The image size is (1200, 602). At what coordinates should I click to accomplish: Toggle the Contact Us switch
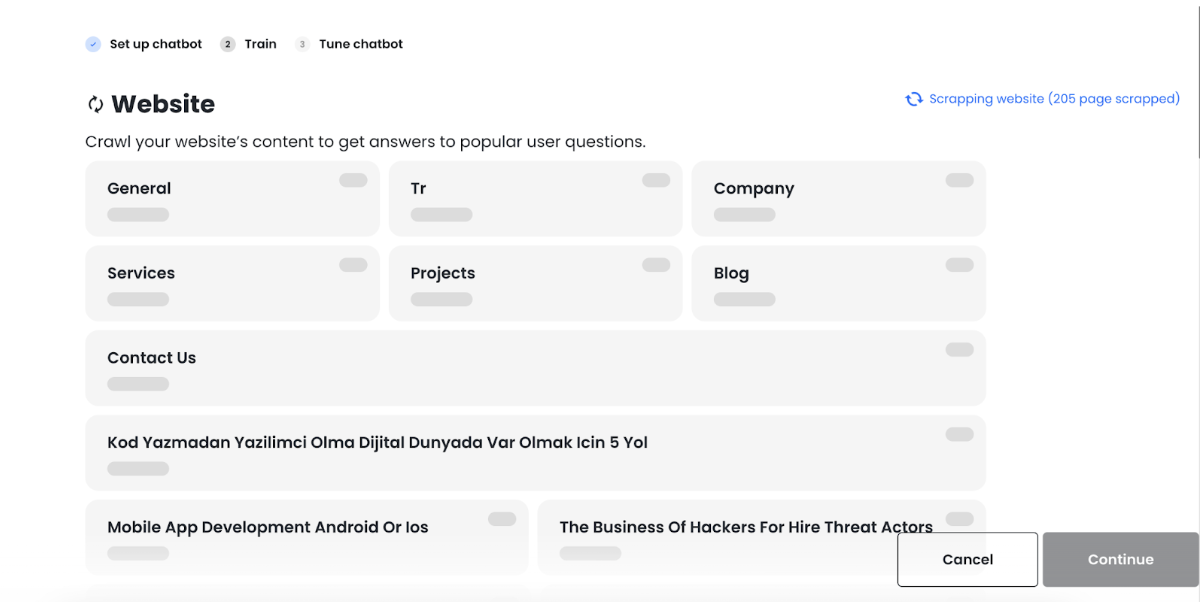click(959, 350)
